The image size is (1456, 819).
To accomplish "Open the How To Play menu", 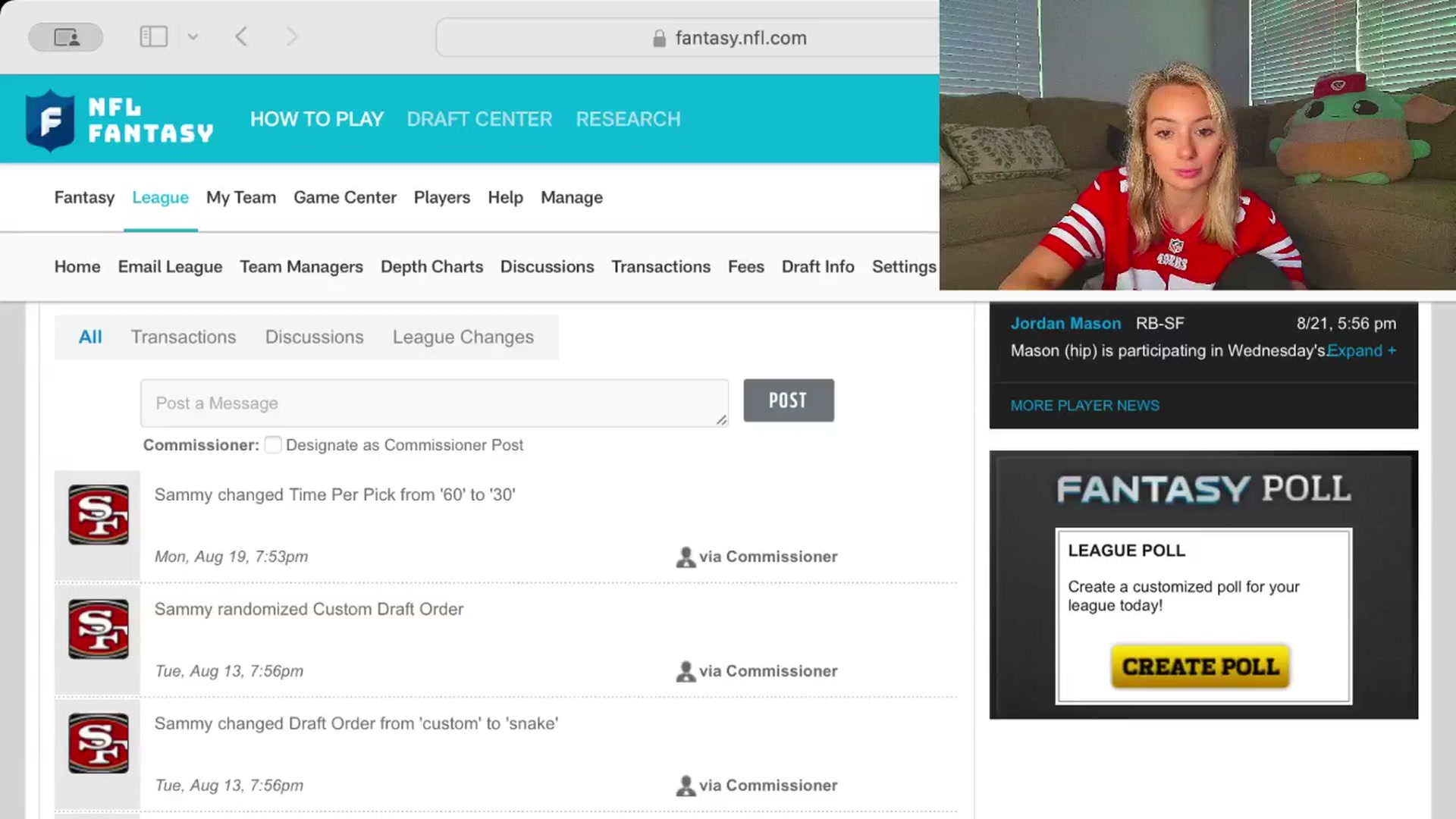I will coord(317,119).
